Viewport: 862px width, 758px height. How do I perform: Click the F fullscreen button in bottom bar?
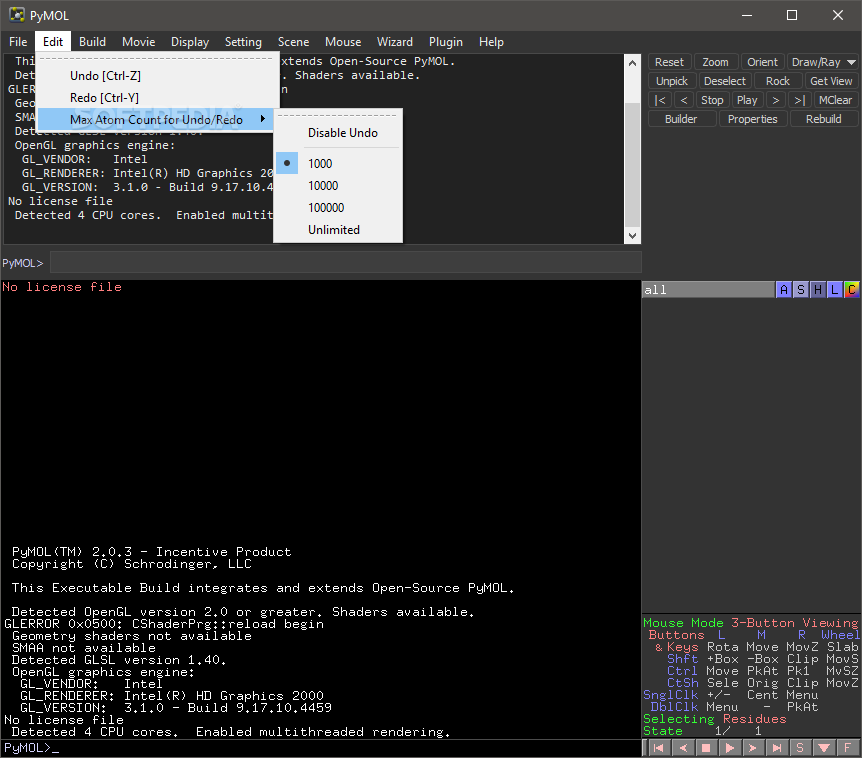847,748
